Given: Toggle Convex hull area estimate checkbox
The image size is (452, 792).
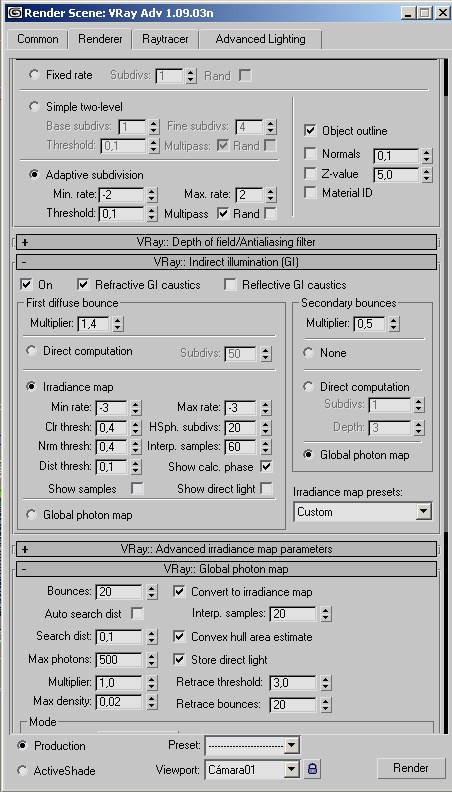Looking at the screenshot, I should coord(179,636).
